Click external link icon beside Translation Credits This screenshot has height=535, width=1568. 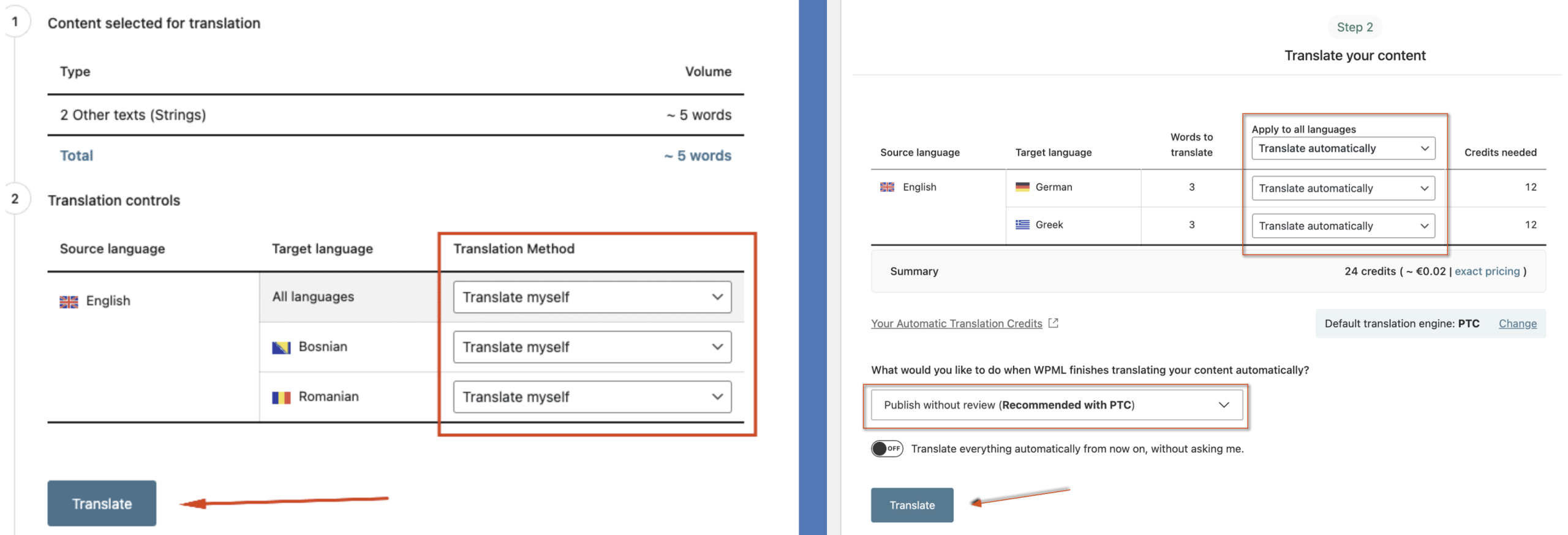pos(1053,323)
